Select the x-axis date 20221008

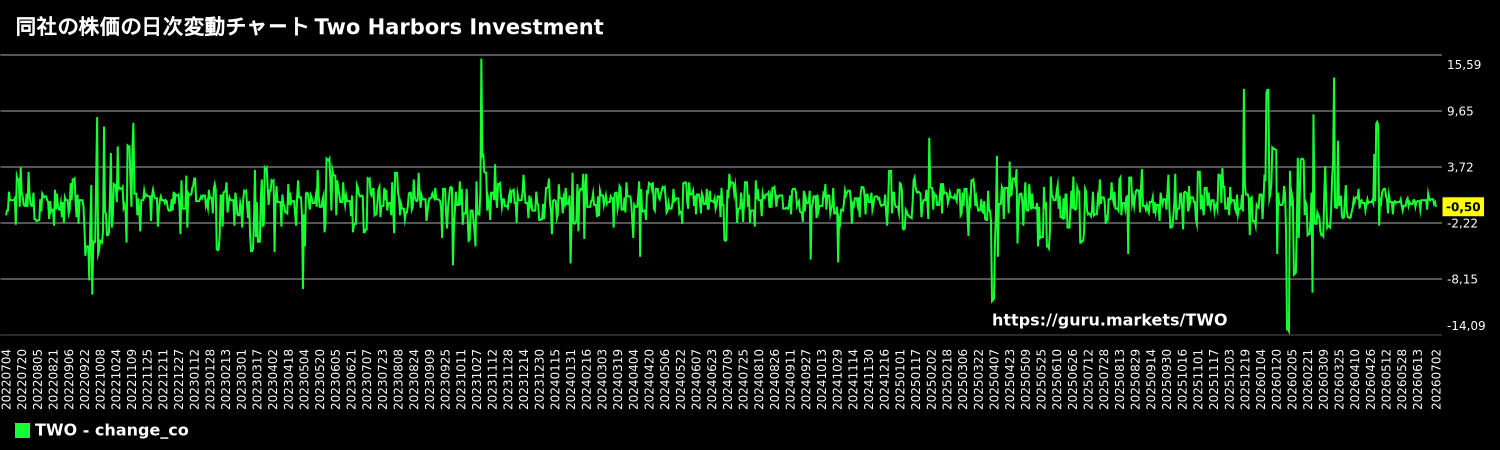click(x=101, y=379)
